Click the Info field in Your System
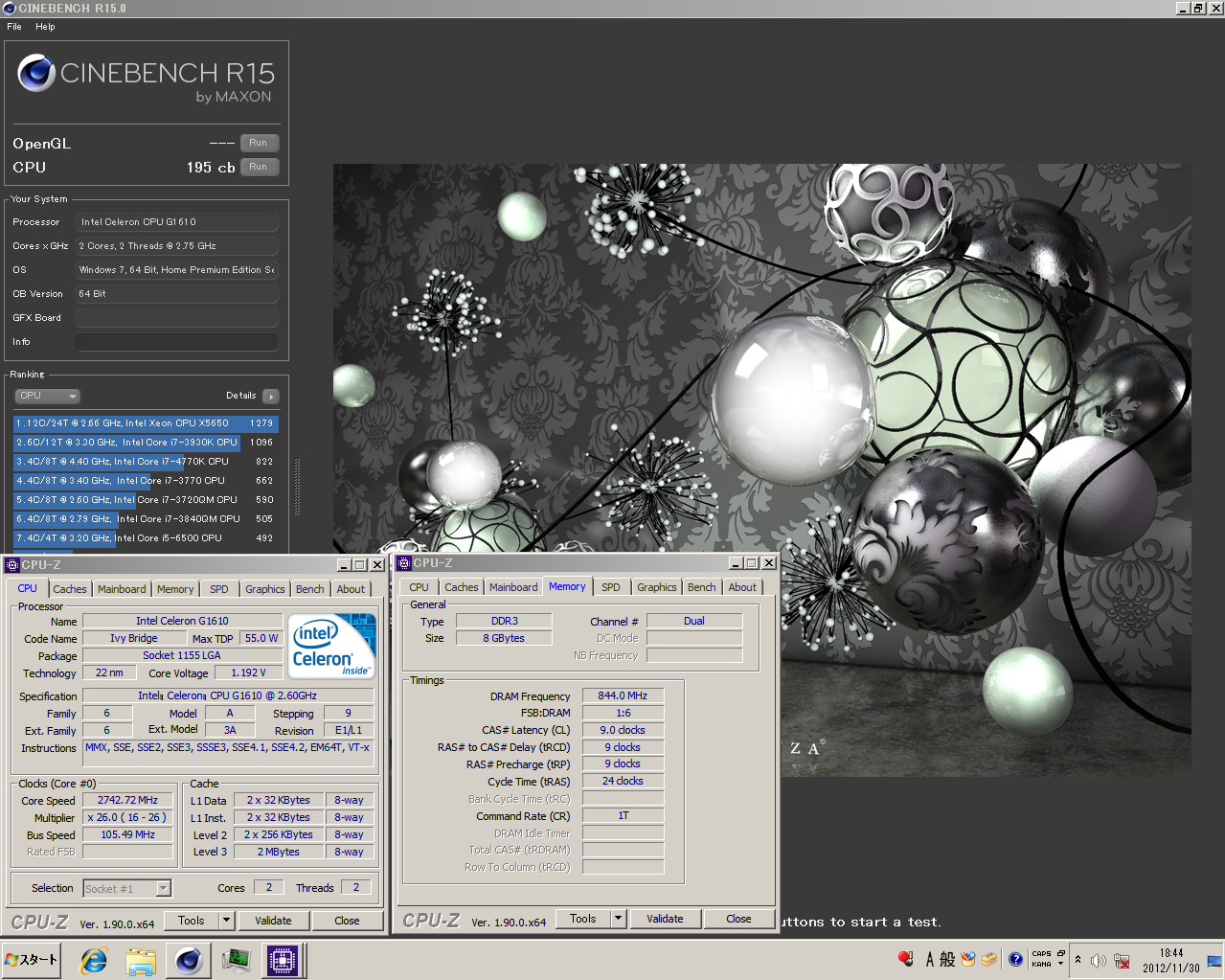 (x=177, y=342)
